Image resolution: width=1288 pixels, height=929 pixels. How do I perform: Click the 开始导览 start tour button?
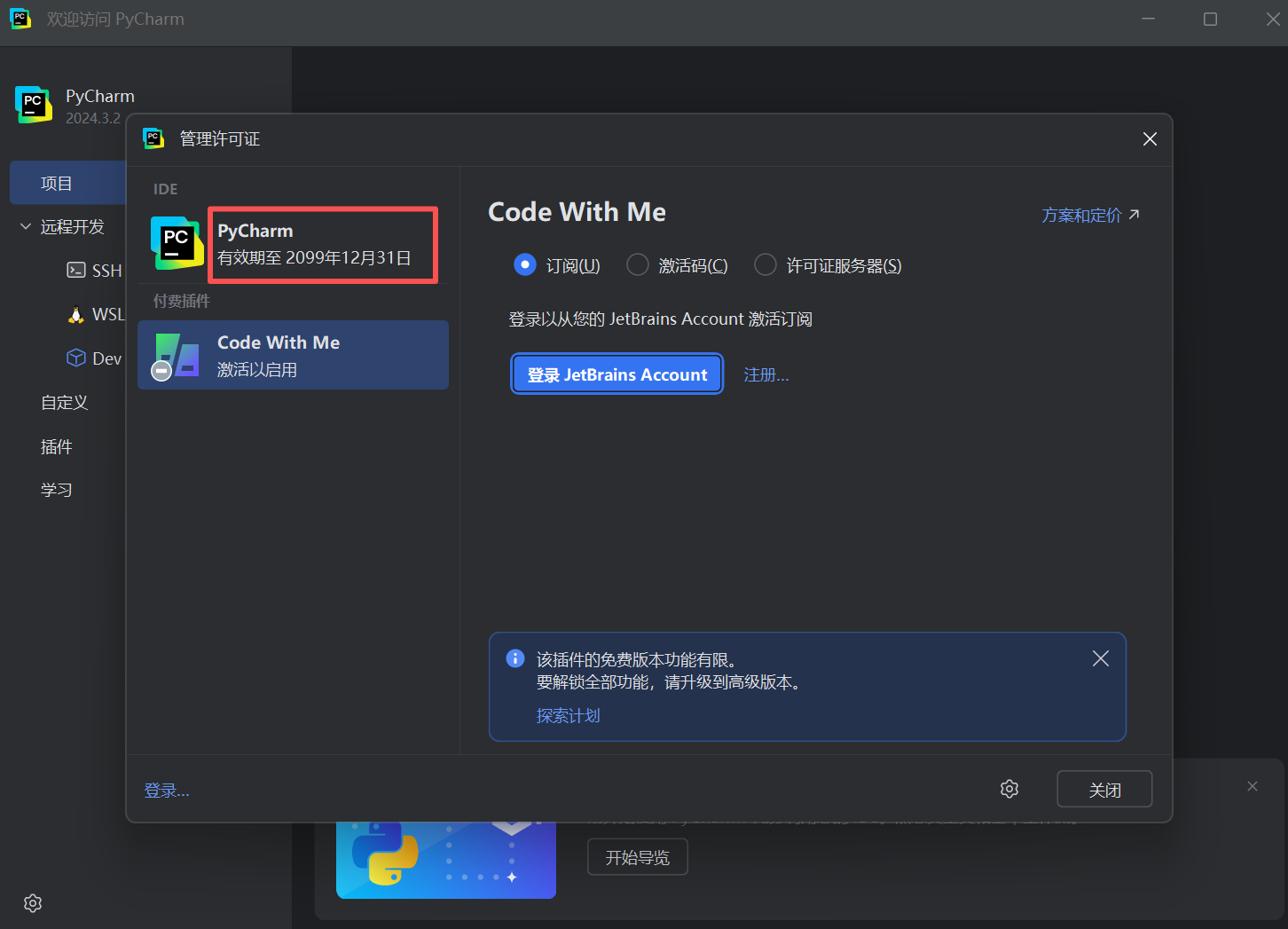[638, 857]
